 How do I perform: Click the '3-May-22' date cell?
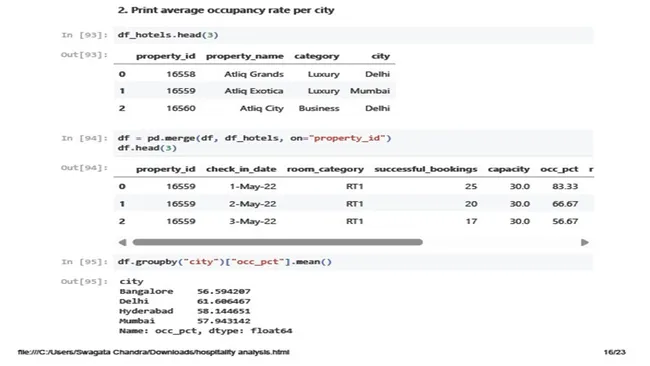point(252,221)
